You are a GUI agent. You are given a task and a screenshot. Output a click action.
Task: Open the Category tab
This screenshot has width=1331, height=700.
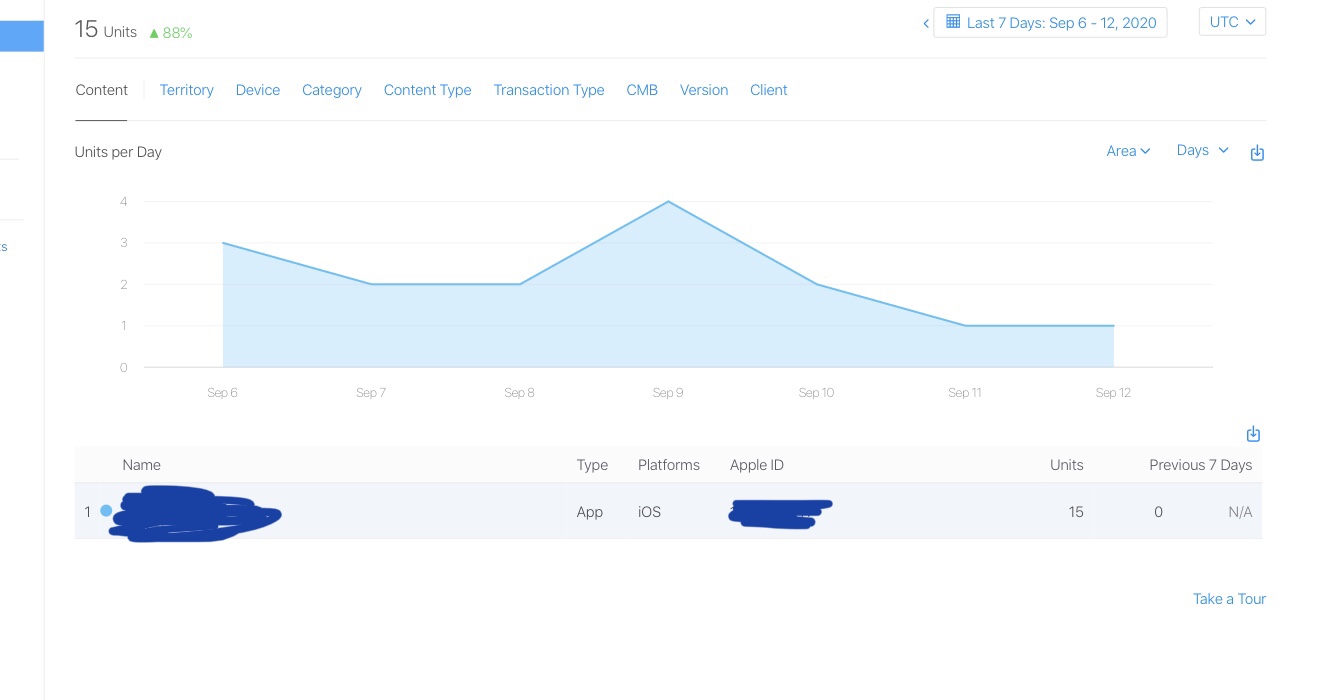pyautogui.click(x=332, y=90)
